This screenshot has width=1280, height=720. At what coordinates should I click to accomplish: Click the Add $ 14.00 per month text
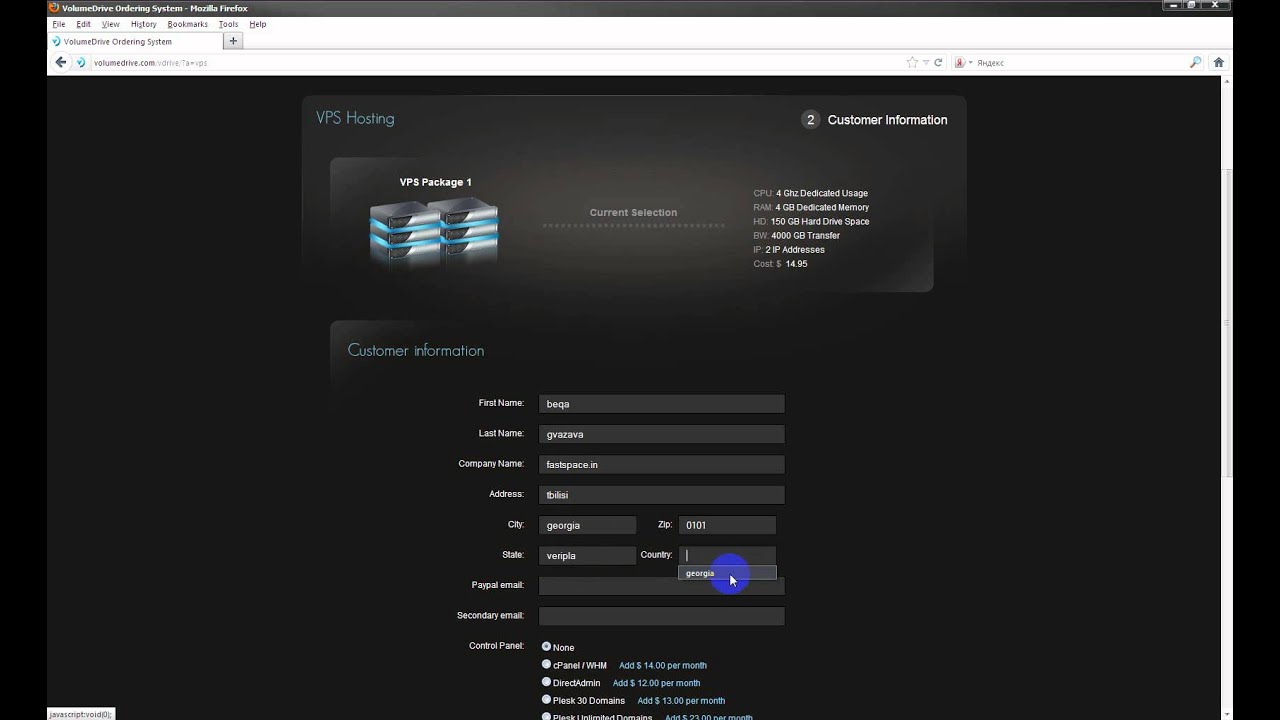[663, 665]
